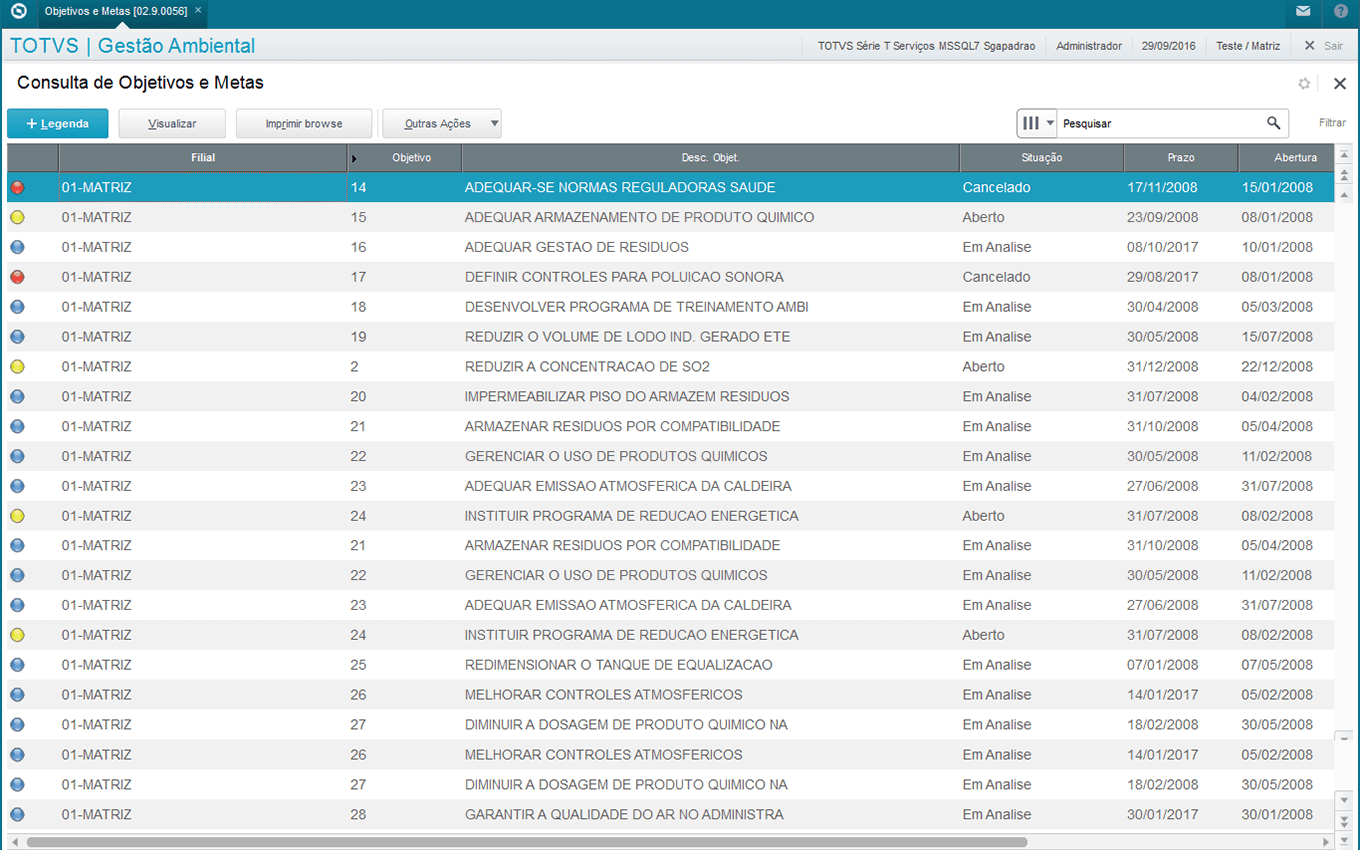Open the gear settings icon
This screenshot has height=850, width=1360.
(1304, 84)
